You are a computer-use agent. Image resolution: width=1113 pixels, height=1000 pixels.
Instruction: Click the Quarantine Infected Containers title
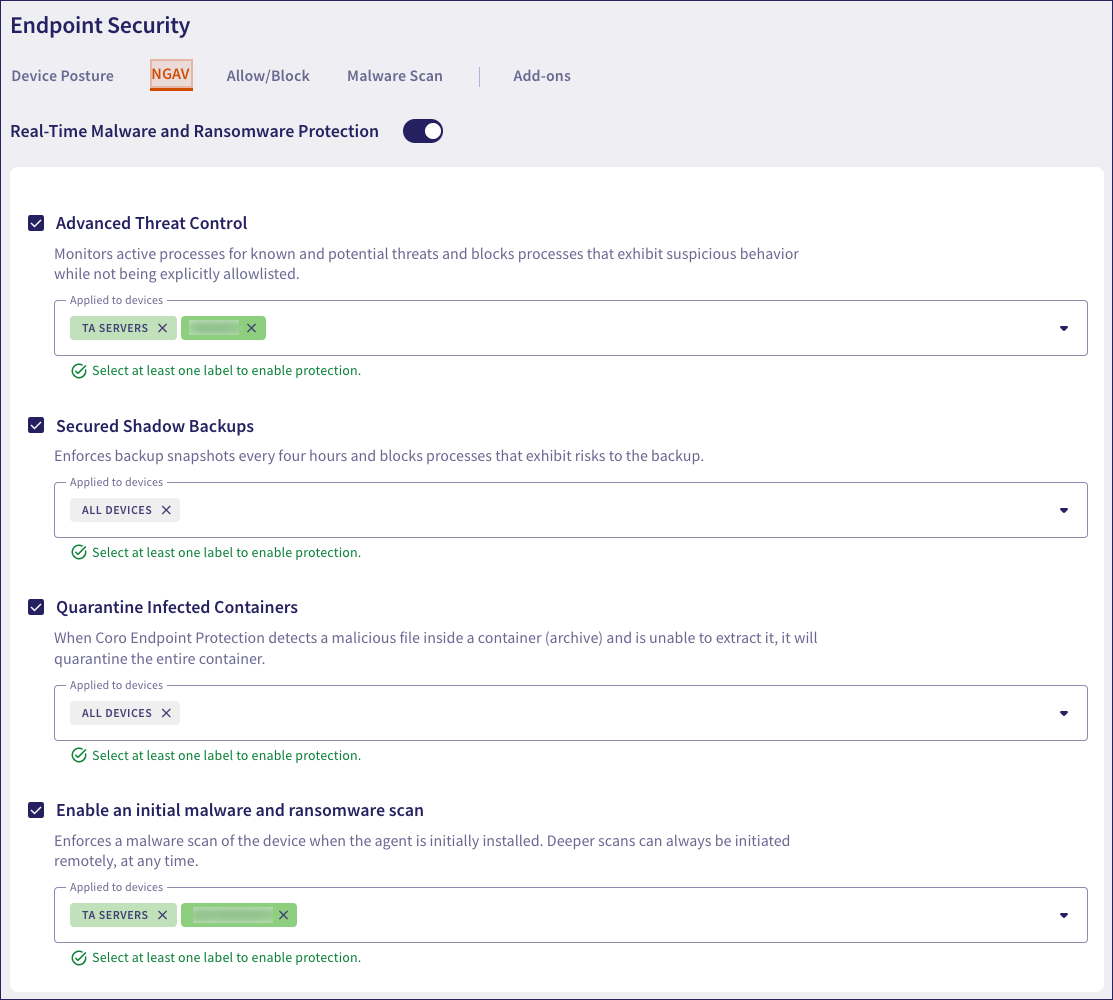(177, 608)
